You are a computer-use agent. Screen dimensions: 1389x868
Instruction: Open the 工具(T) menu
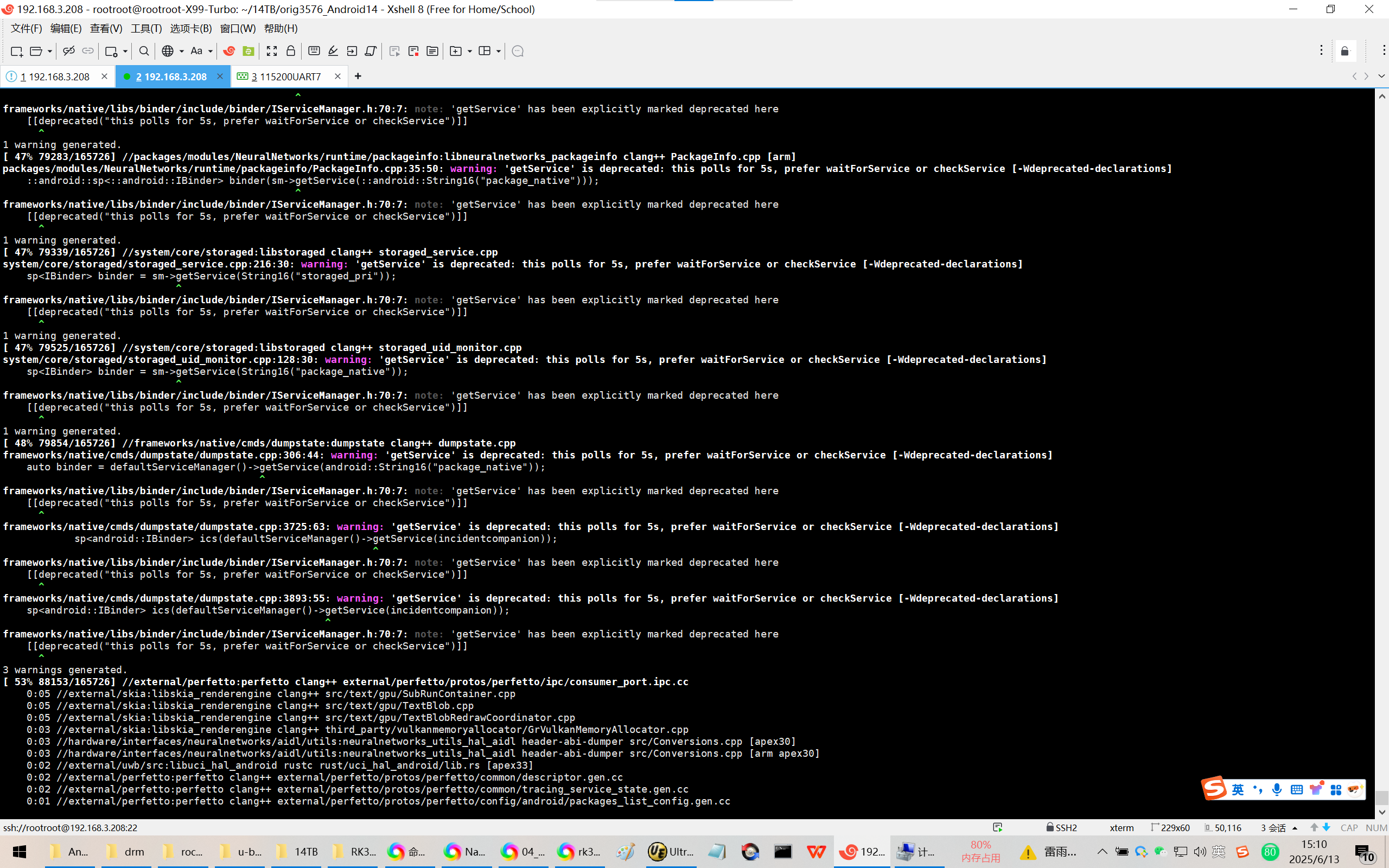(146, 28)
